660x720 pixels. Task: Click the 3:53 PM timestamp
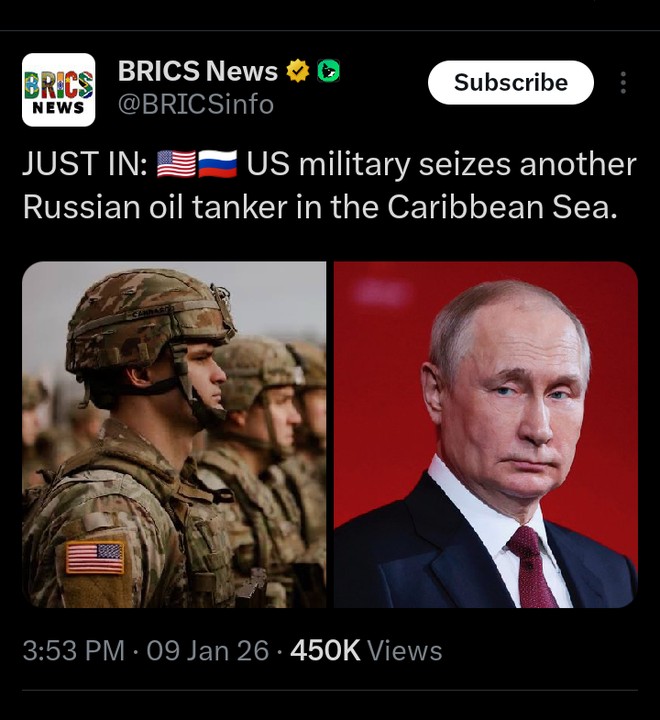74,651
